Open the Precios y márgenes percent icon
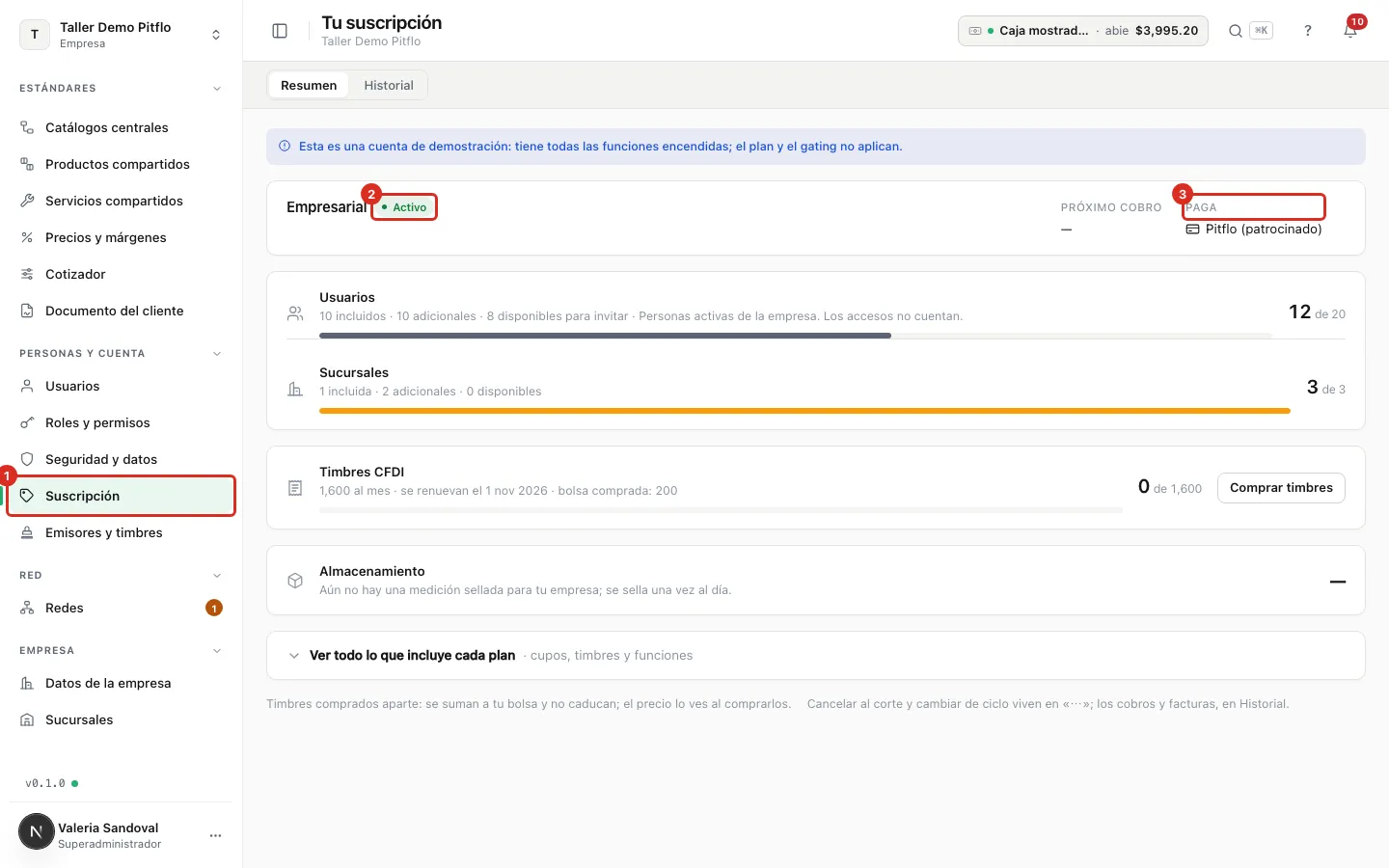 [27, 237]
